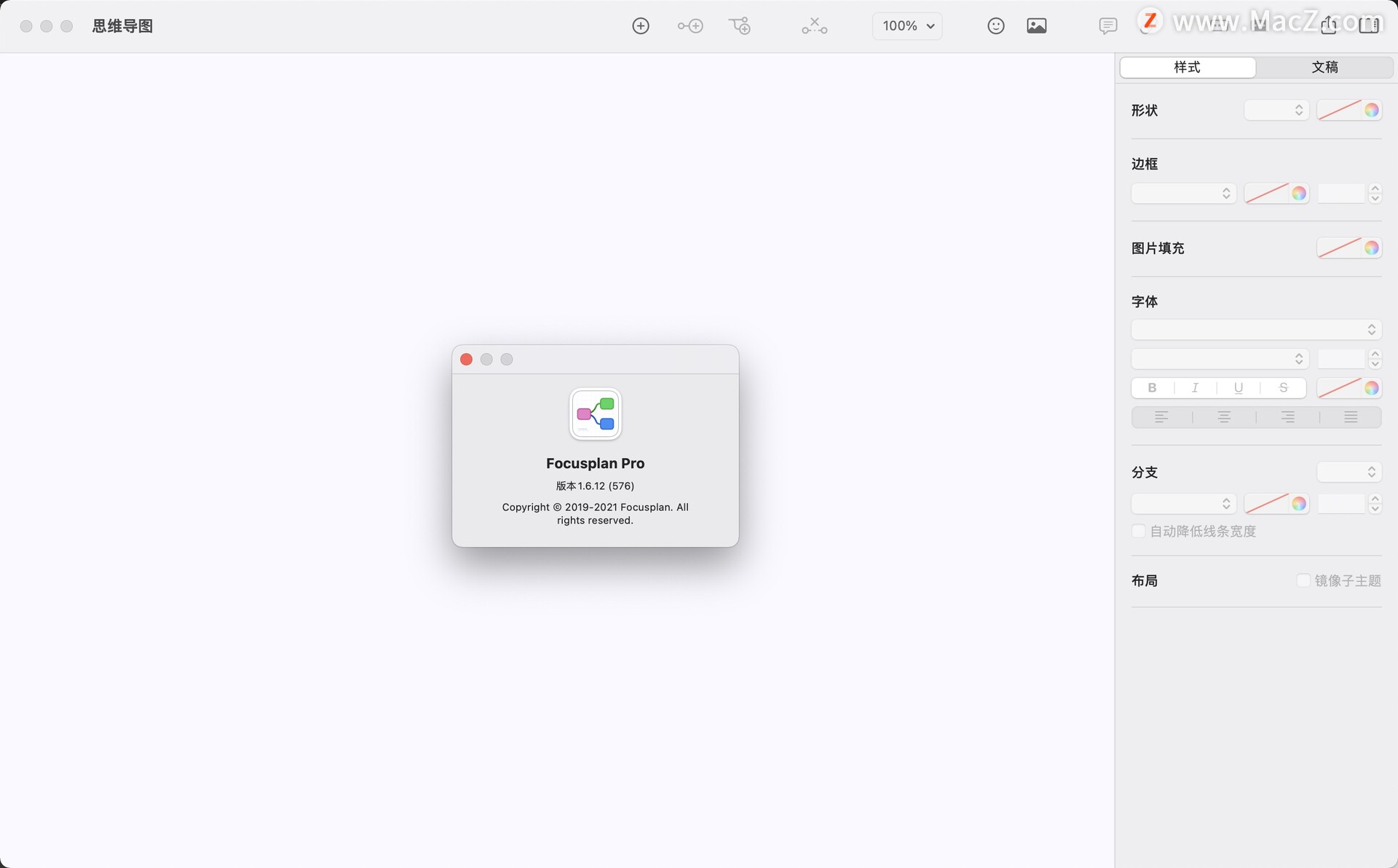Image resolution: width=1398 pixels, height=868 pixels.
Task: Choose the font text color
Action: [x=1349, y=388]
